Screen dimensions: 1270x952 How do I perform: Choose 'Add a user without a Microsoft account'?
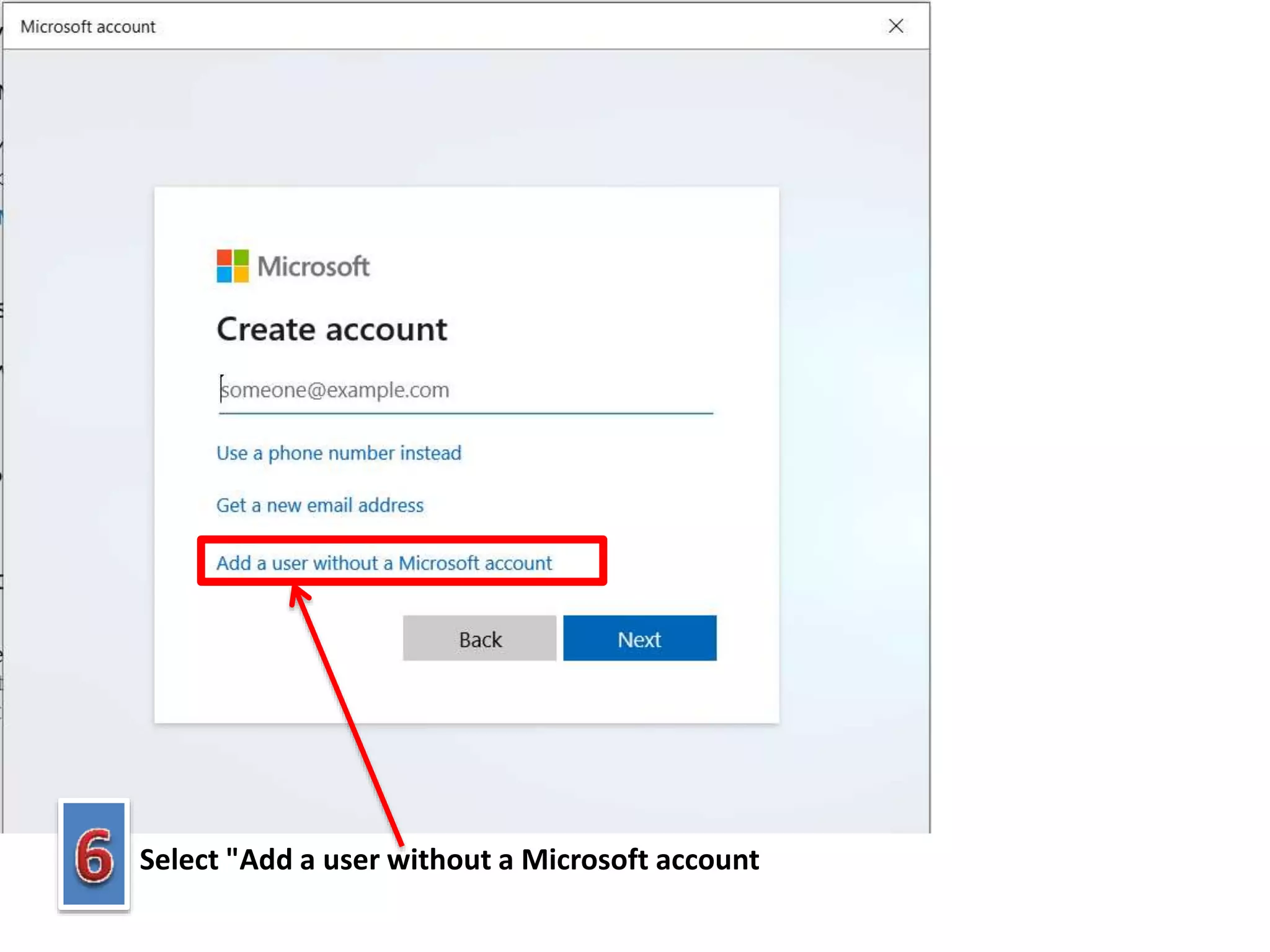384,563
